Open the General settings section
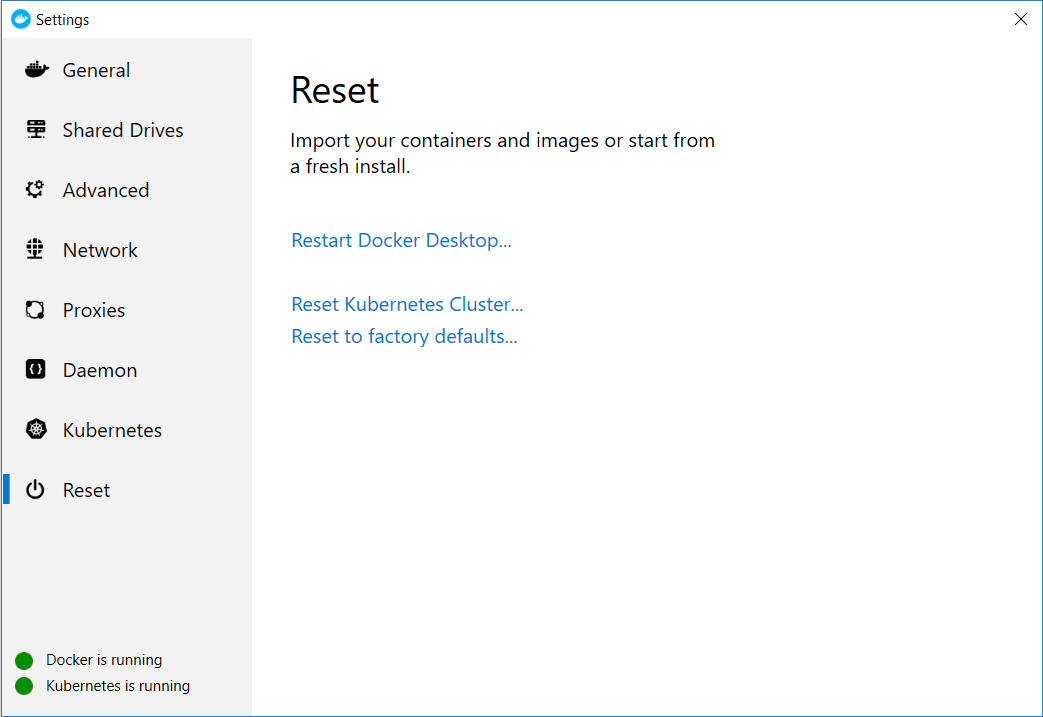This screenshot has width=1043, height=717. 96,69
